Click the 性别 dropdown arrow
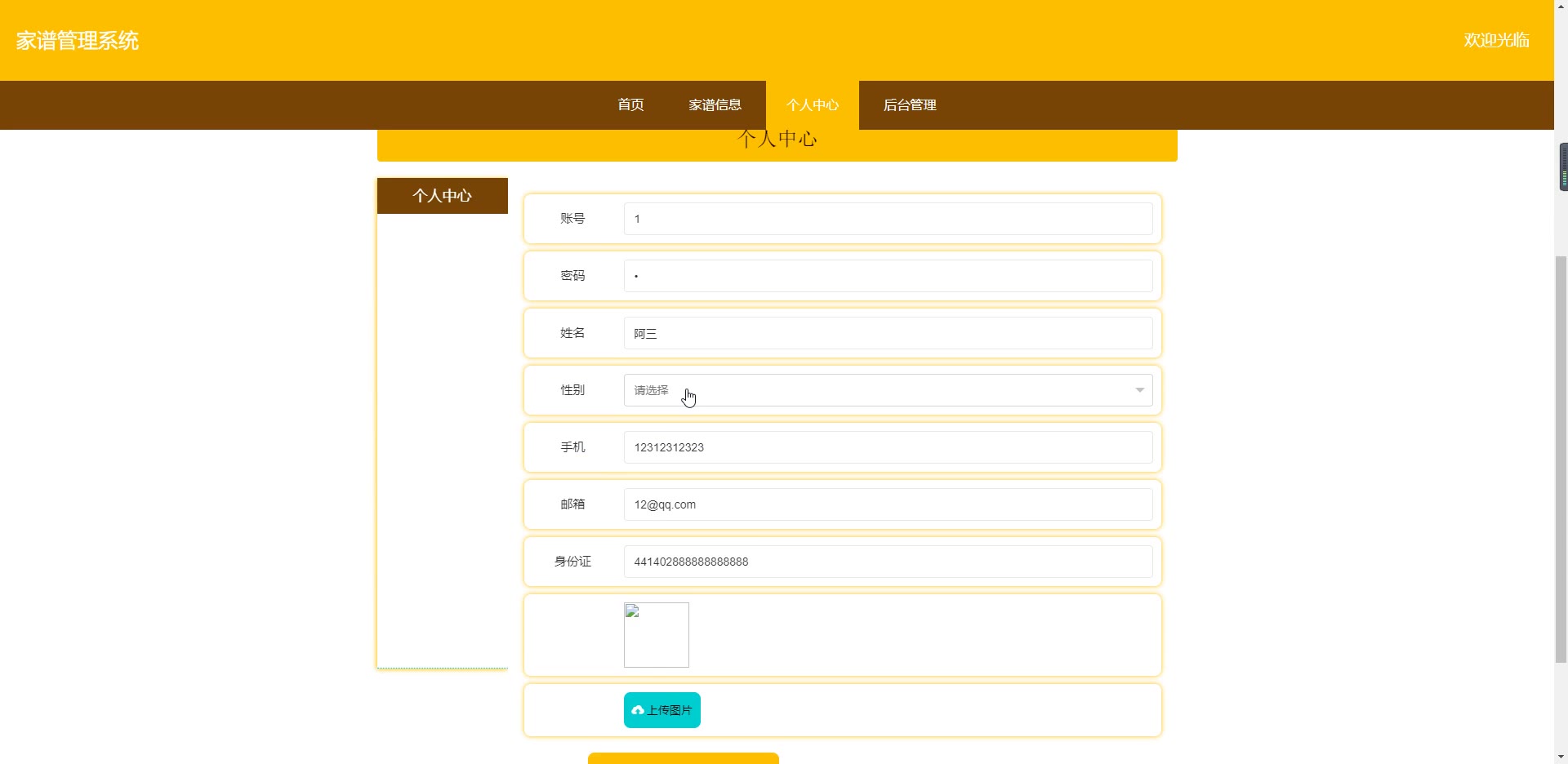Screen dimensions: 1568x764 coord(1139,390)
